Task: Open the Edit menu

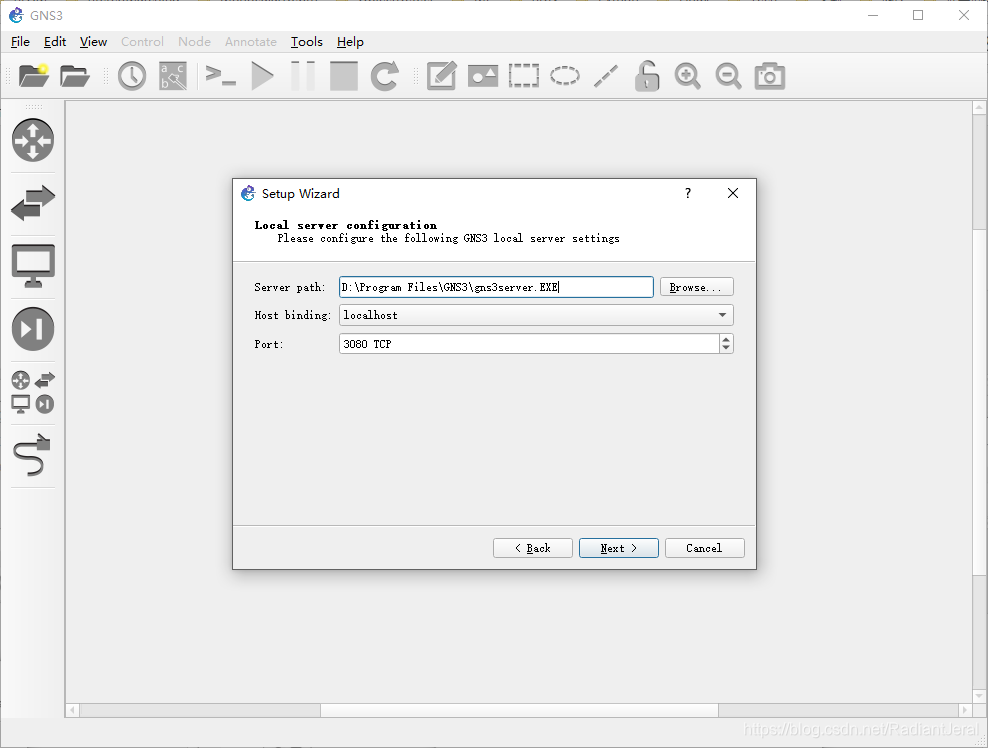Action: [x=55, y=42]
